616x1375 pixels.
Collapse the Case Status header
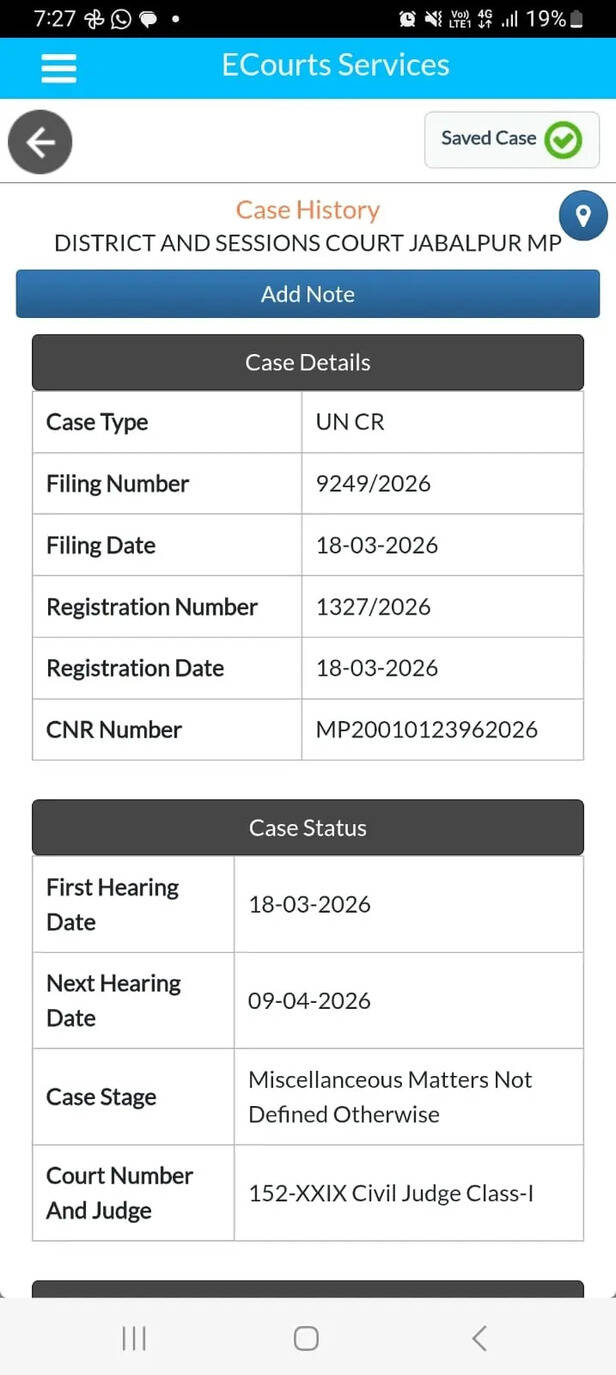tap(308, 827)
